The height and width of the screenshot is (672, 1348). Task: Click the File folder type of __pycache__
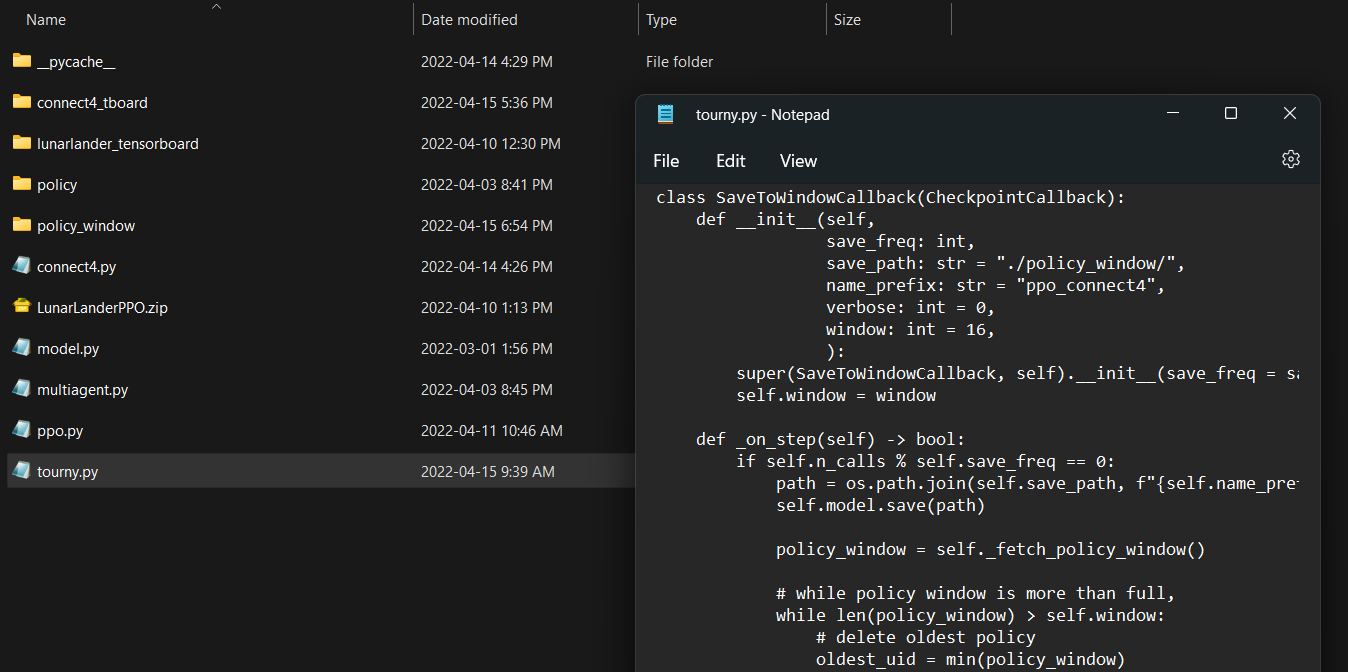tap(679, 62)
